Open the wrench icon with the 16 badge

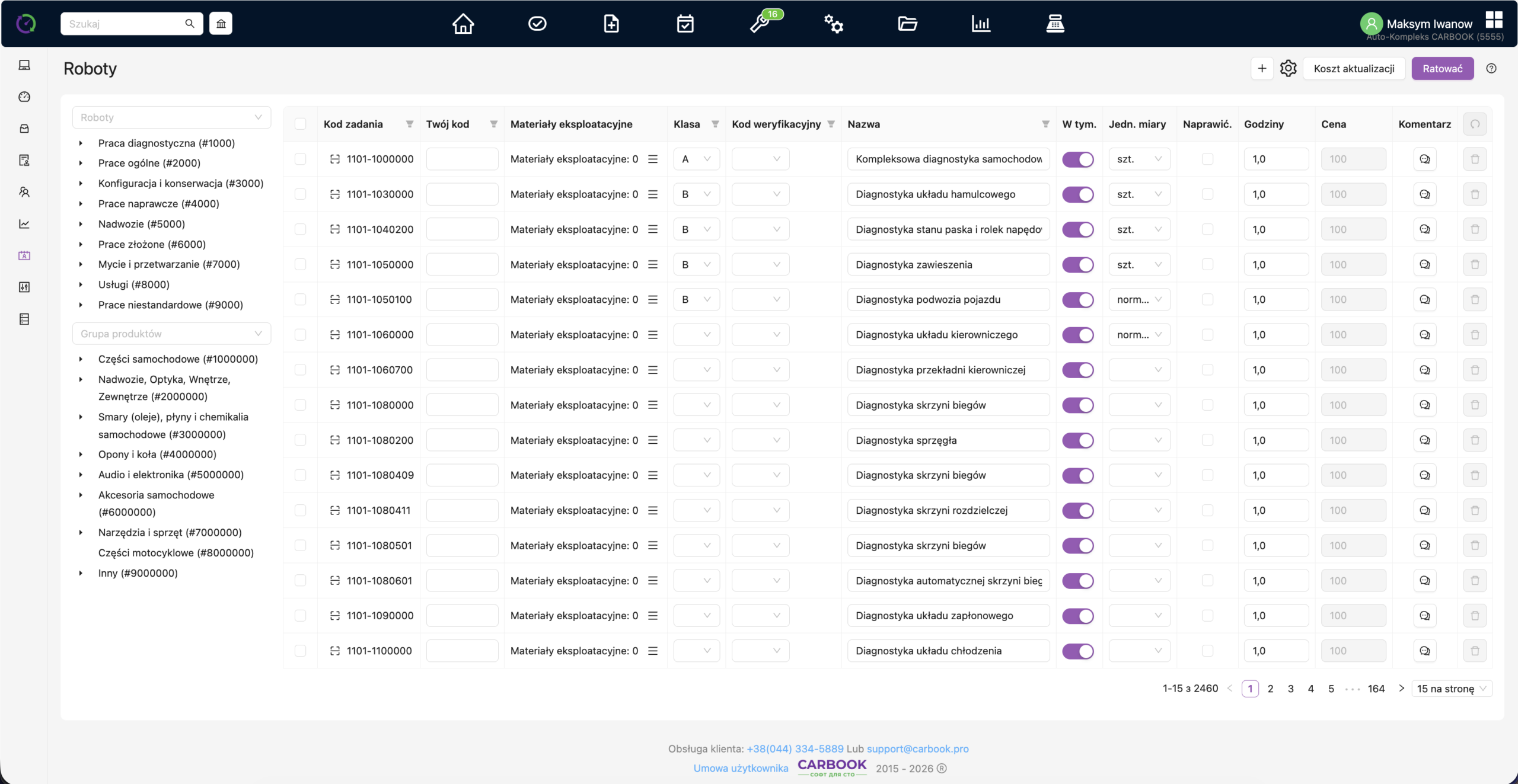click(761, 24)
